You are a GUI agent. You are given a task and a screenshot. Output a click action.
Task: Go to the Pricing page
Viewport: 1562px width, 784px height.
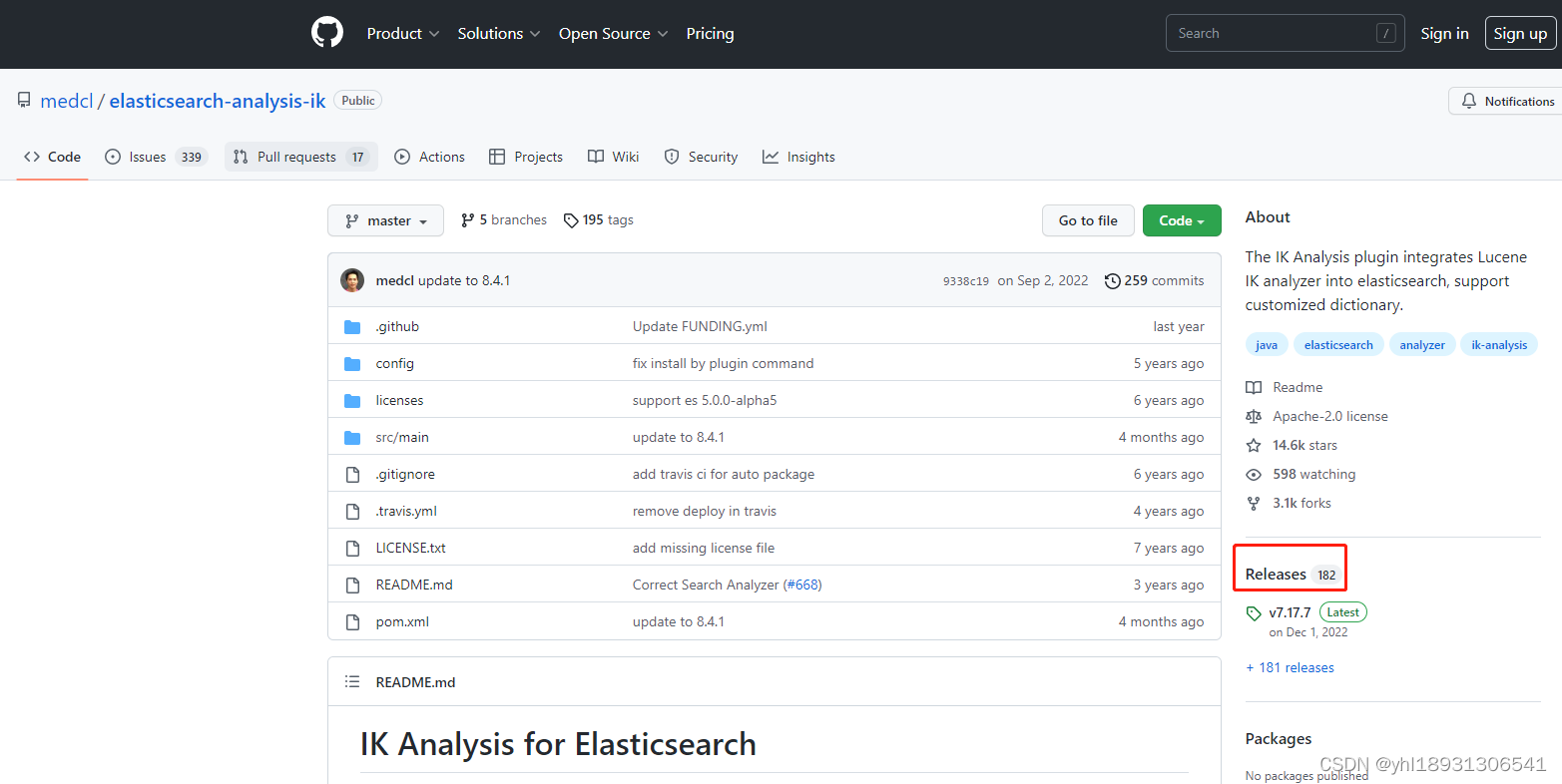pos(710,33)
